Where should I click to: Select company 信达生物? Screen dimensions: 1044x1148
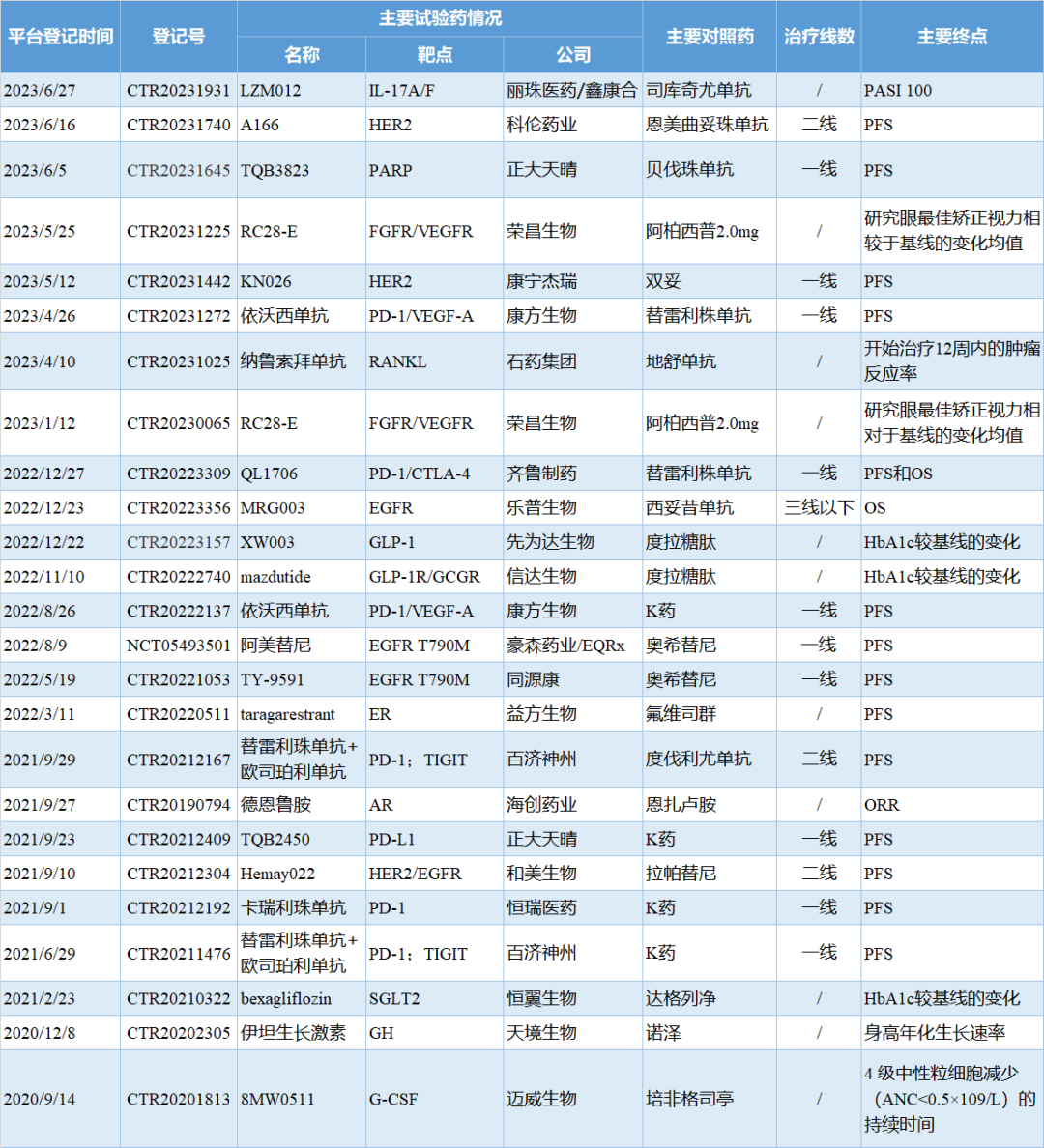(x=541, y=577)
